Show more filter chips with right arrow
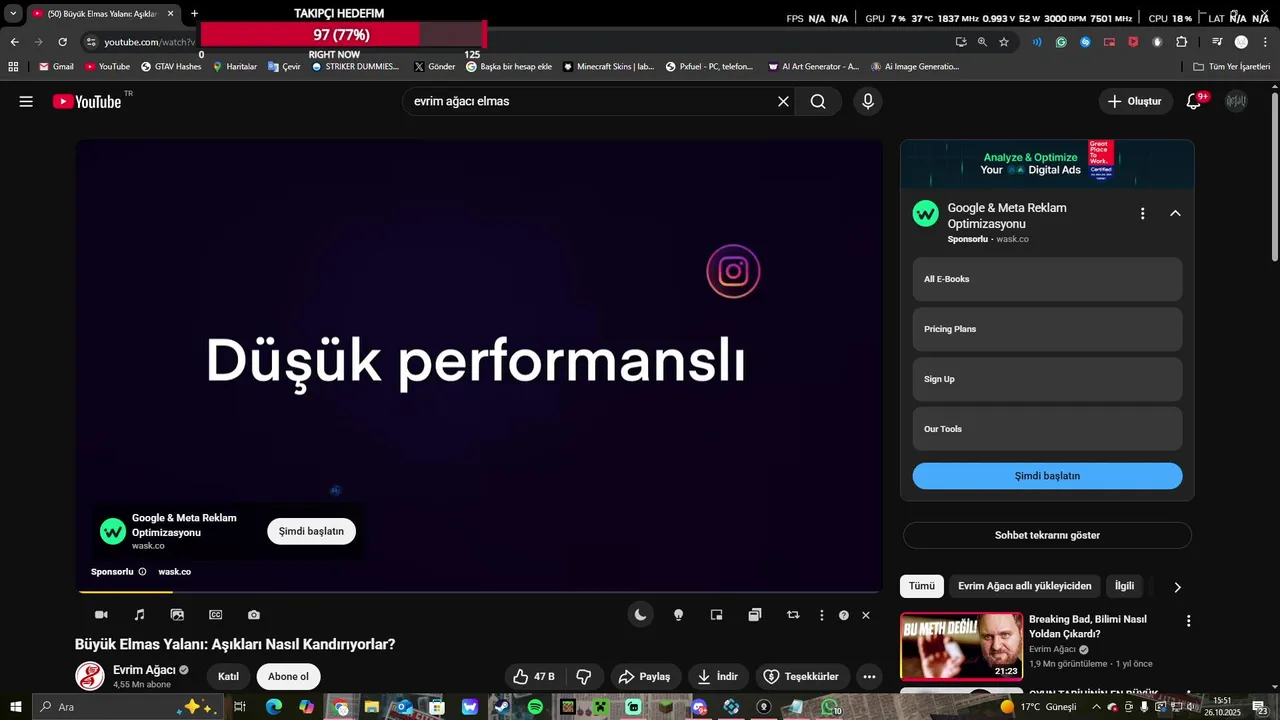This screenshot has width=1280, height=720. 1177,587
